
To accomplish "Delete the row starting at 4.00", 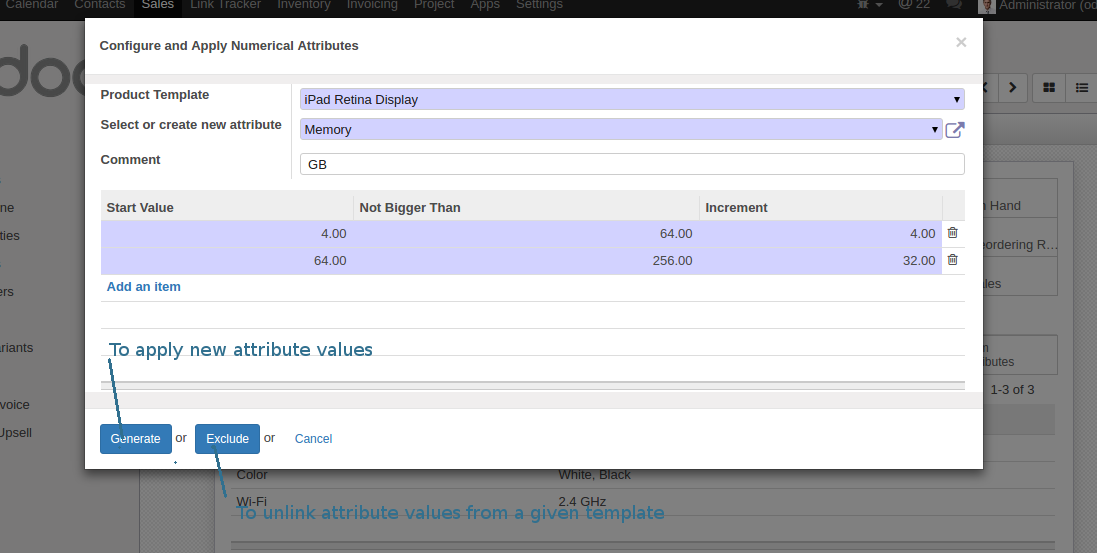I will click(952, 233).
